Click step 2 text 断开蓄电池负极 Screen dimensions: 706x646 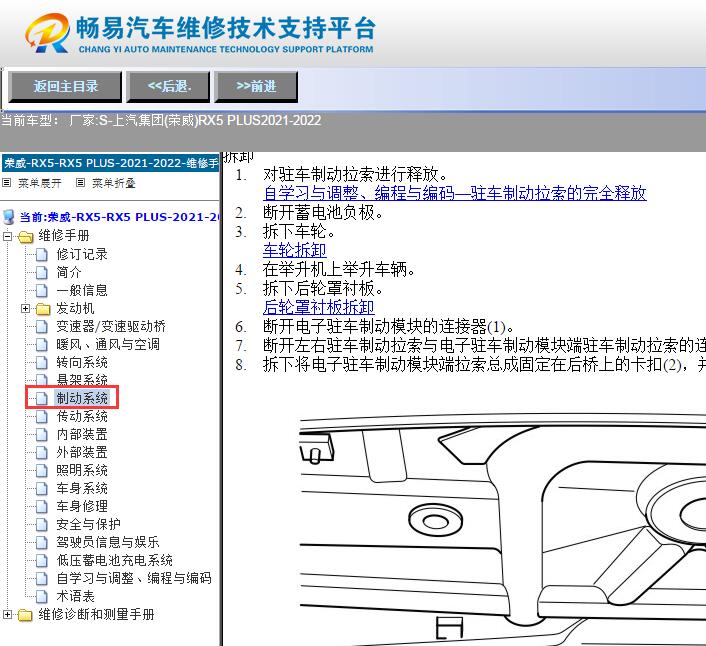coord(323,212)
